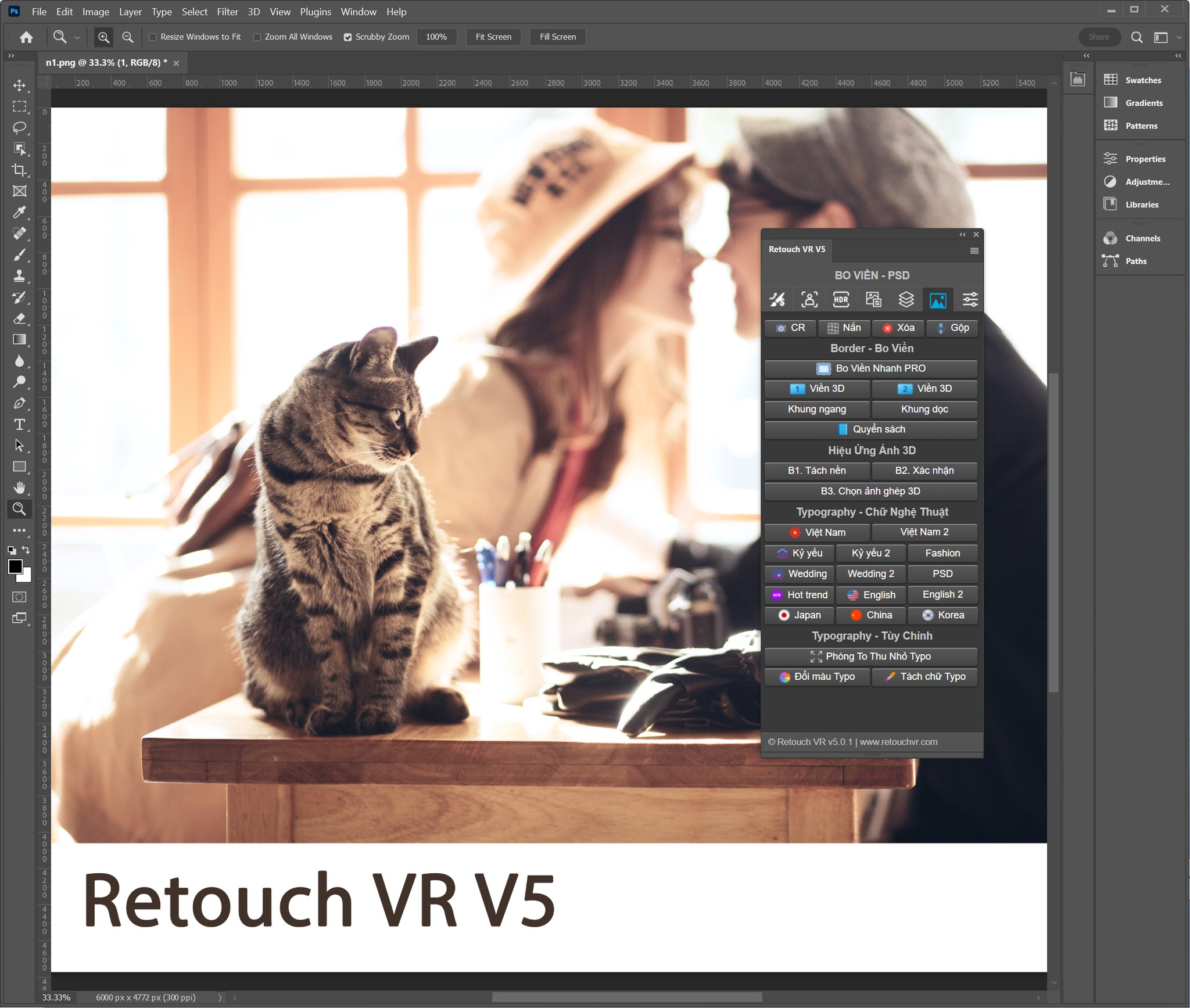The height and width of the screenshot is (1008, 1190).
Task: Open the Filter menu
Action: tap(227, 12)
